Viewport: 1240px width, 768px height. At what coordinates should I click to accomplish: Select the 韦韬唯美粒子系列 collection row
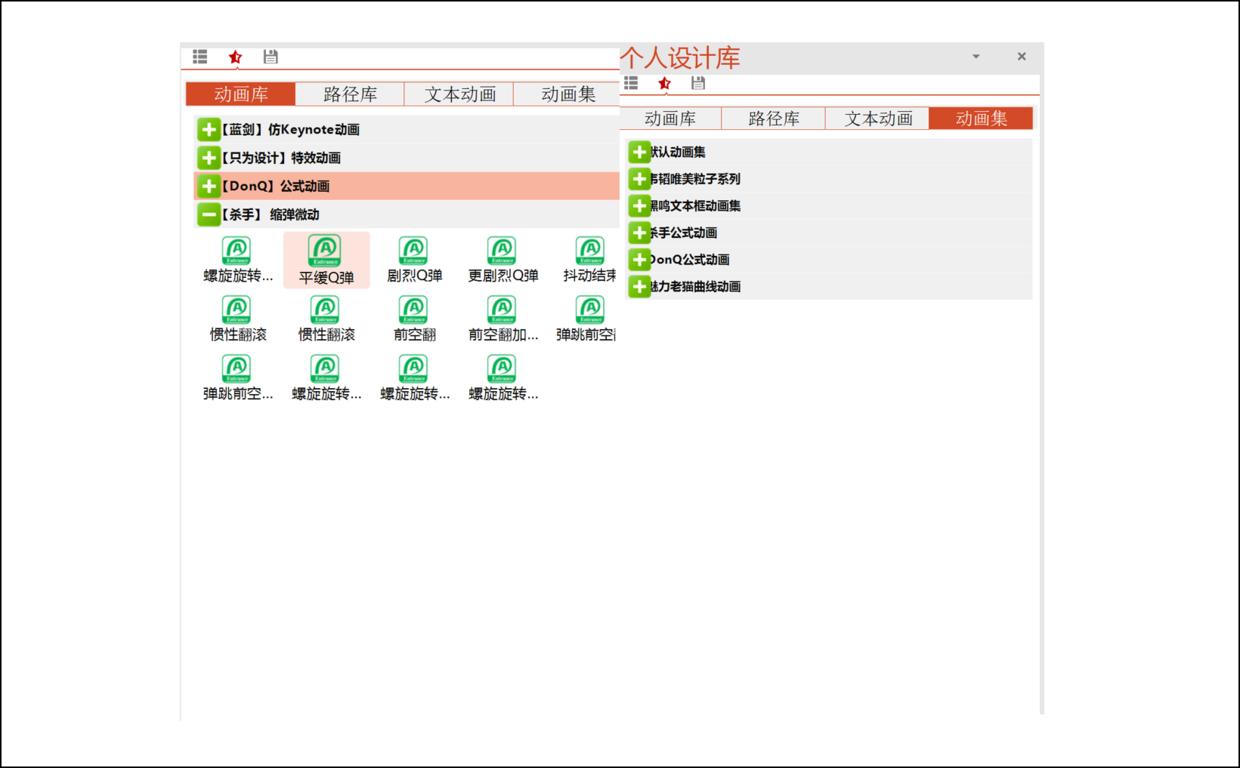click(700, 179)
